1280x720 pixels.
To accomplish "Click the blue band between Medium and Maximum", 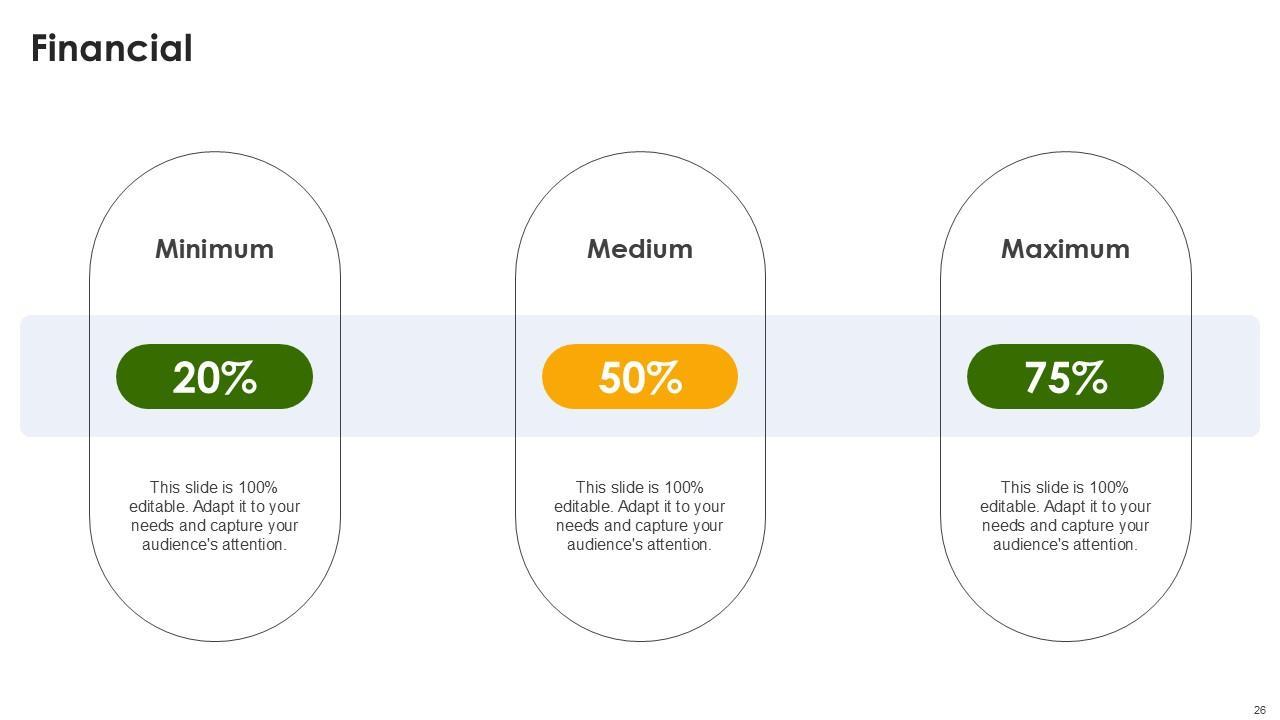I will 853,376.
